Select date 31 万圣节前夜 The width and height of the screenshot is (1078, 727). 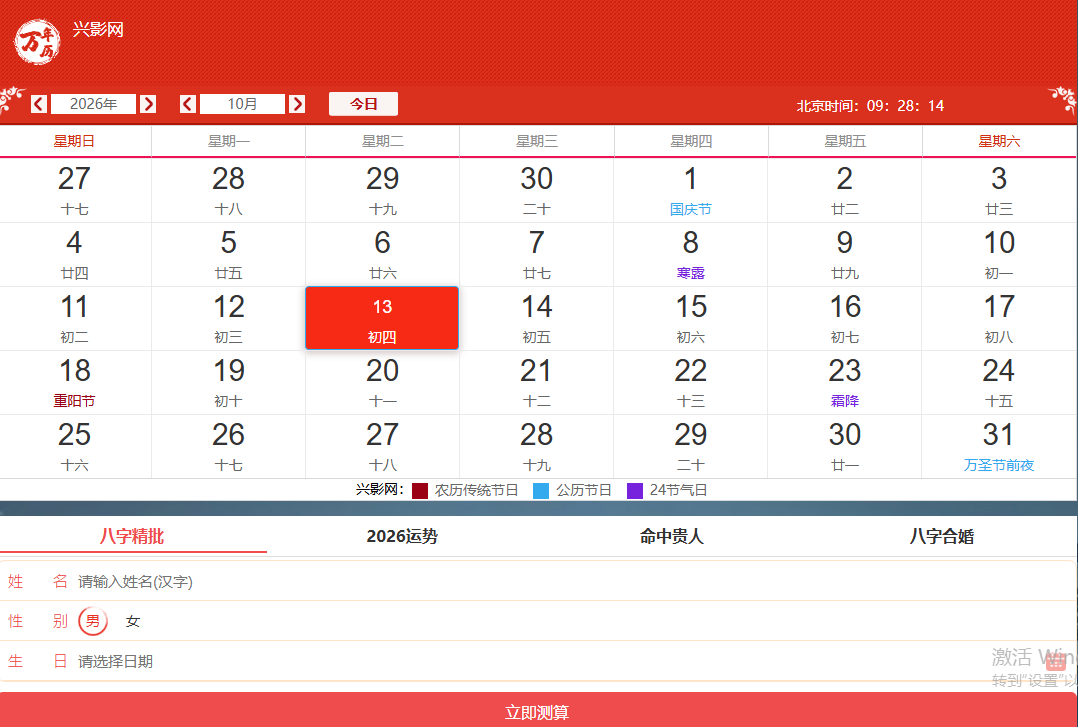tap(999, 446)
